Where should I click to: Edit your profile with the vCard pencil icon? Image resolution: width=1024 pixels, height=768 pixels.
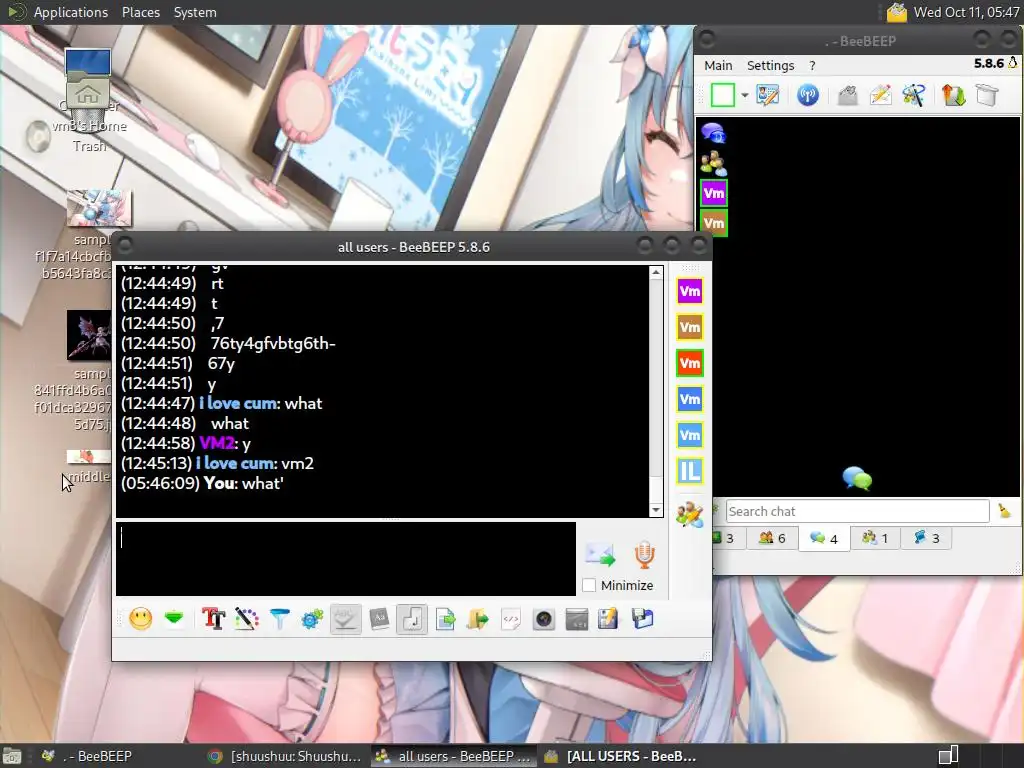(x=767, y=95)
